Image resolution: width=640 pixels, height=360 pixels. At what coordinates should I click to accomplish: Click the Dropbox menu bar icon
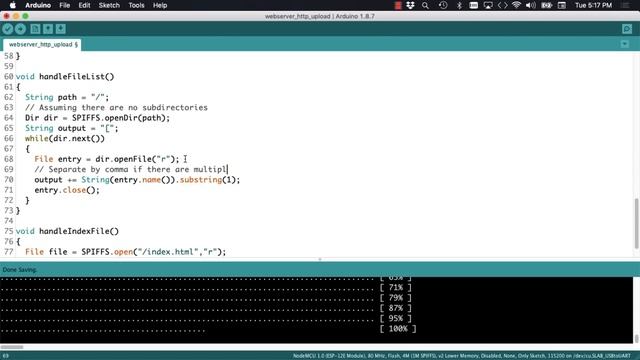point(410,5)
